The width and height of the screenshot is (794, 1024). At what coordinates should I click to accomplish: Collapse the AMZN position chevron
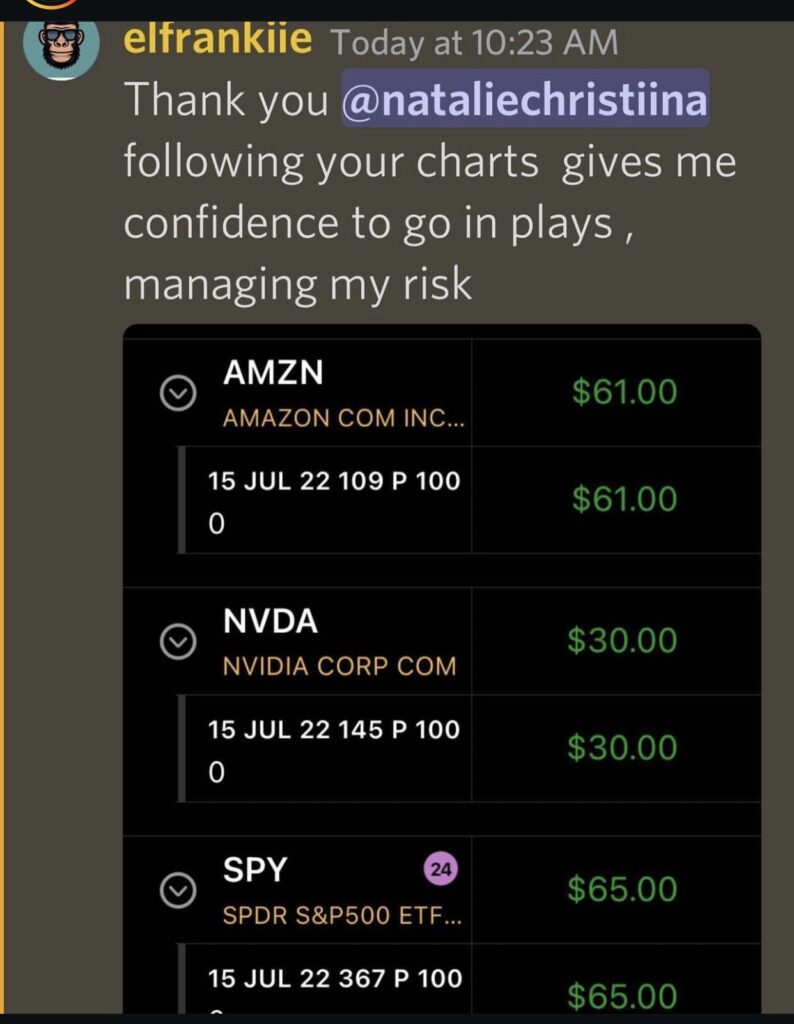click(178, 396)
